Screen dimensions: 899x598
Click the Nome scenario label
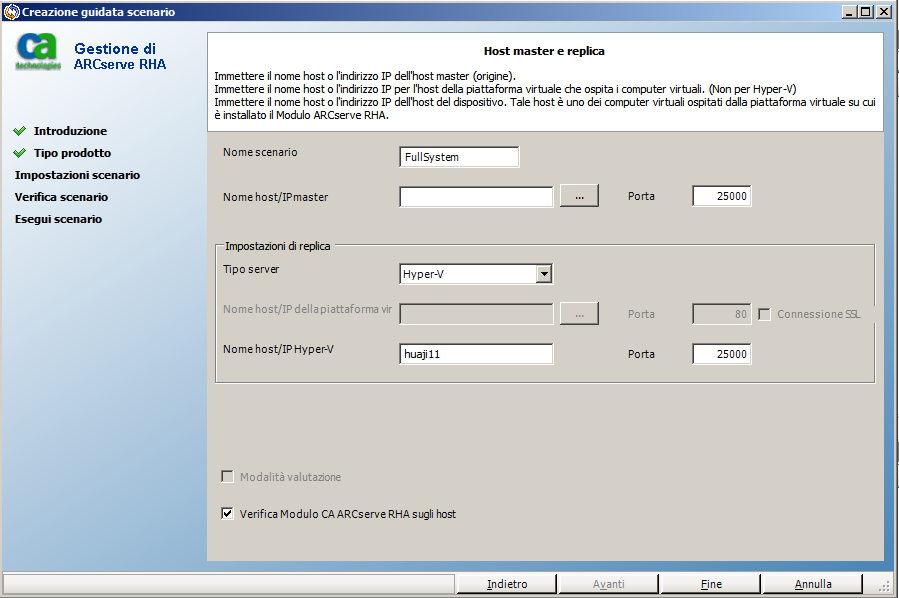260,152
